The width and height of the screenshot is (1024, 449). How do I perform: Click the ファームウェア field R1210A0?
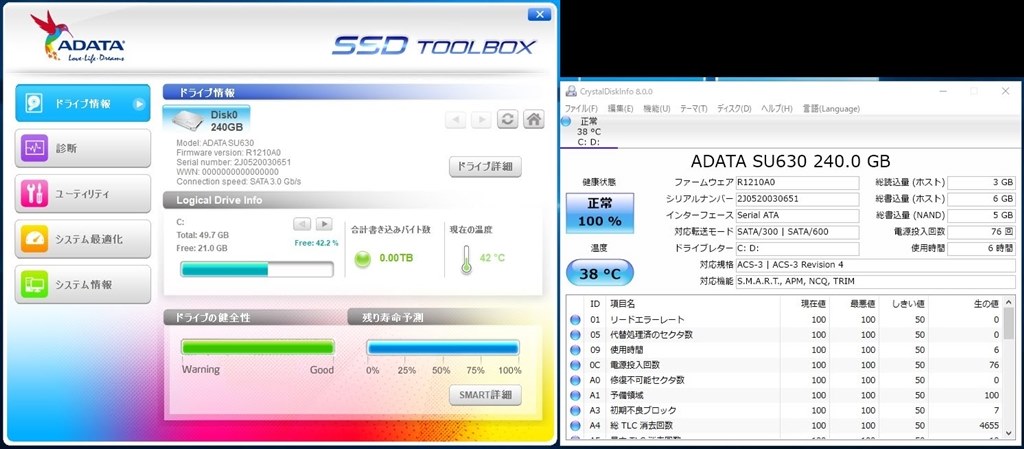tap(797, 182)
